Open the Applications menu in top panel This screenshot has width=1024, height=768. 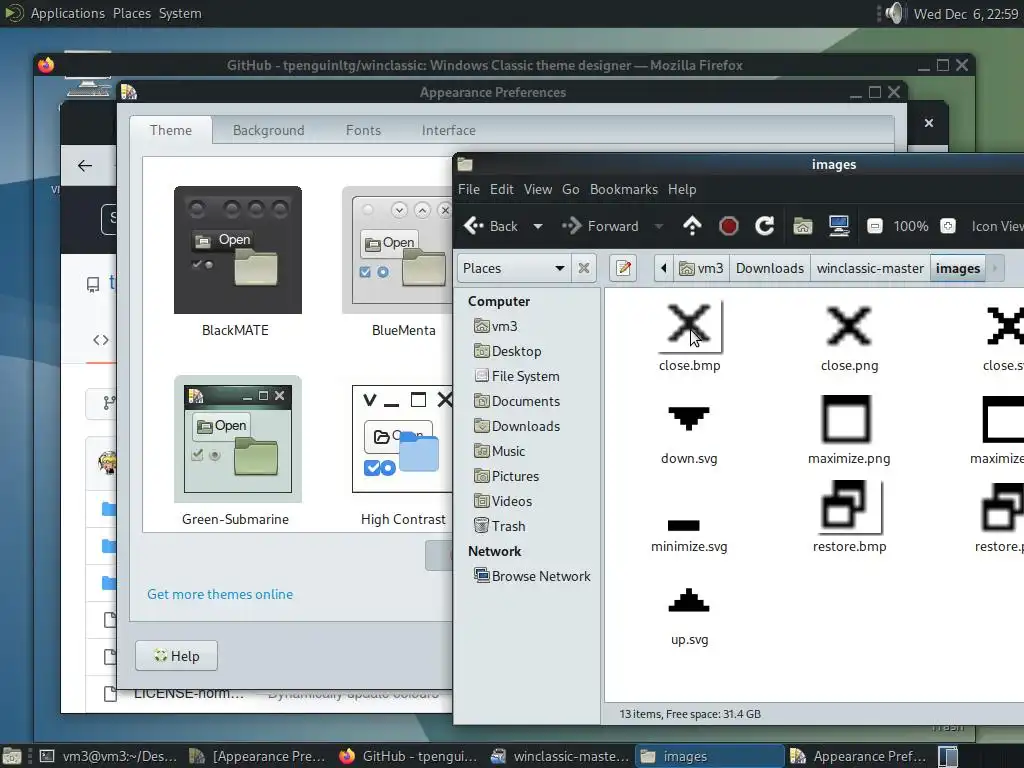[x=67, y=13]
